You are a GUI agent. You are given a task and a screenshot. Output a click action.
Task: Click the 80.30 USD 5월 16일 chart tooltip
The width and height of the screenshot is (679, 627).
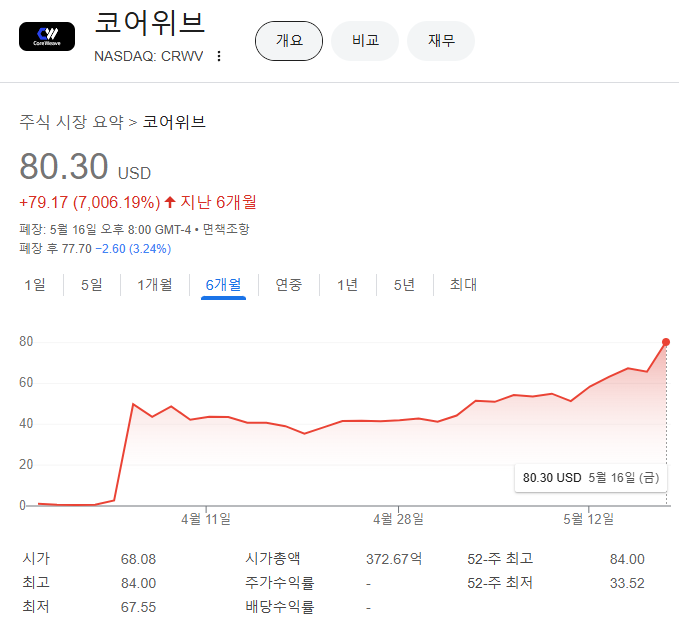[x=591, y=478]
